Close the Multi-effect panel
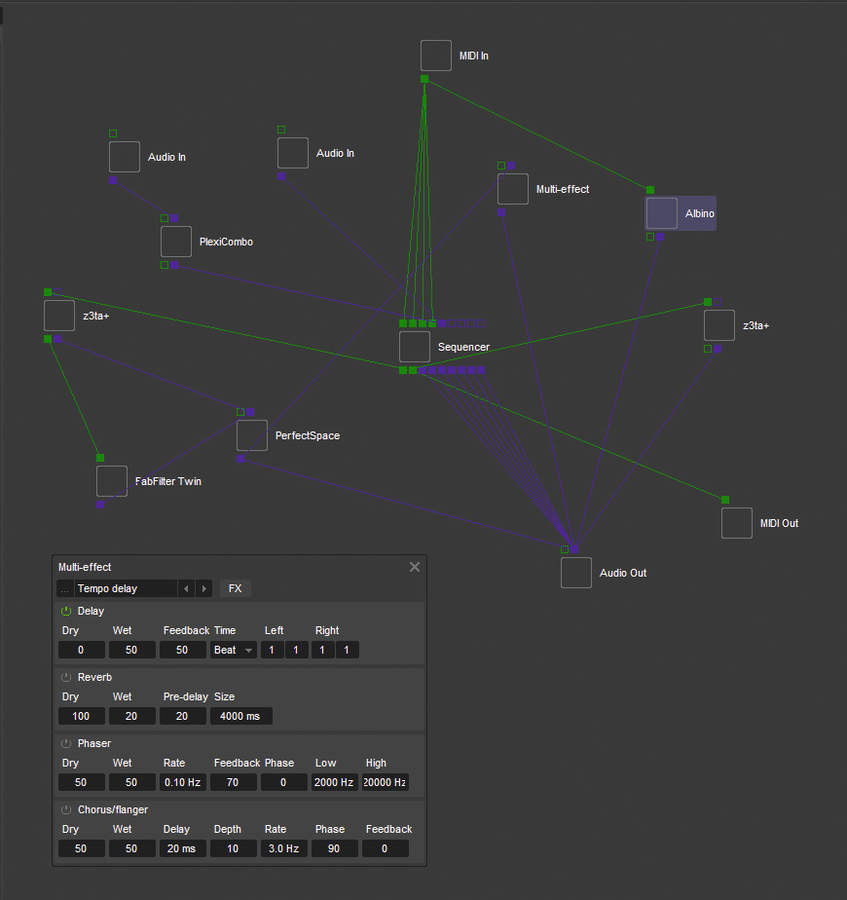Screen dimensions: 847x900 click(x=414, y=567)
